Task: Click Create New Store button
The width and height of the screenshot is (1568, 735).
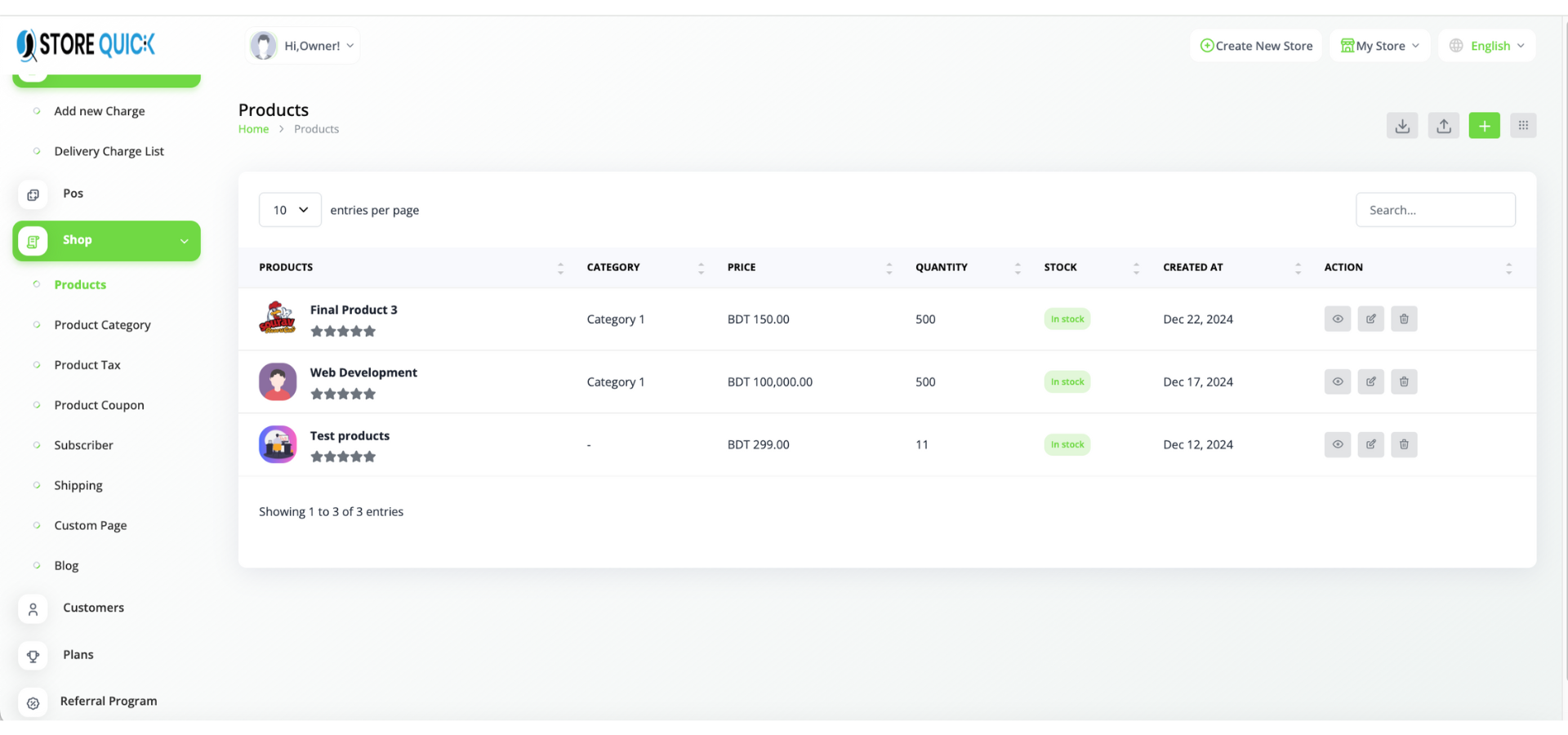Action: [1255, 46]
